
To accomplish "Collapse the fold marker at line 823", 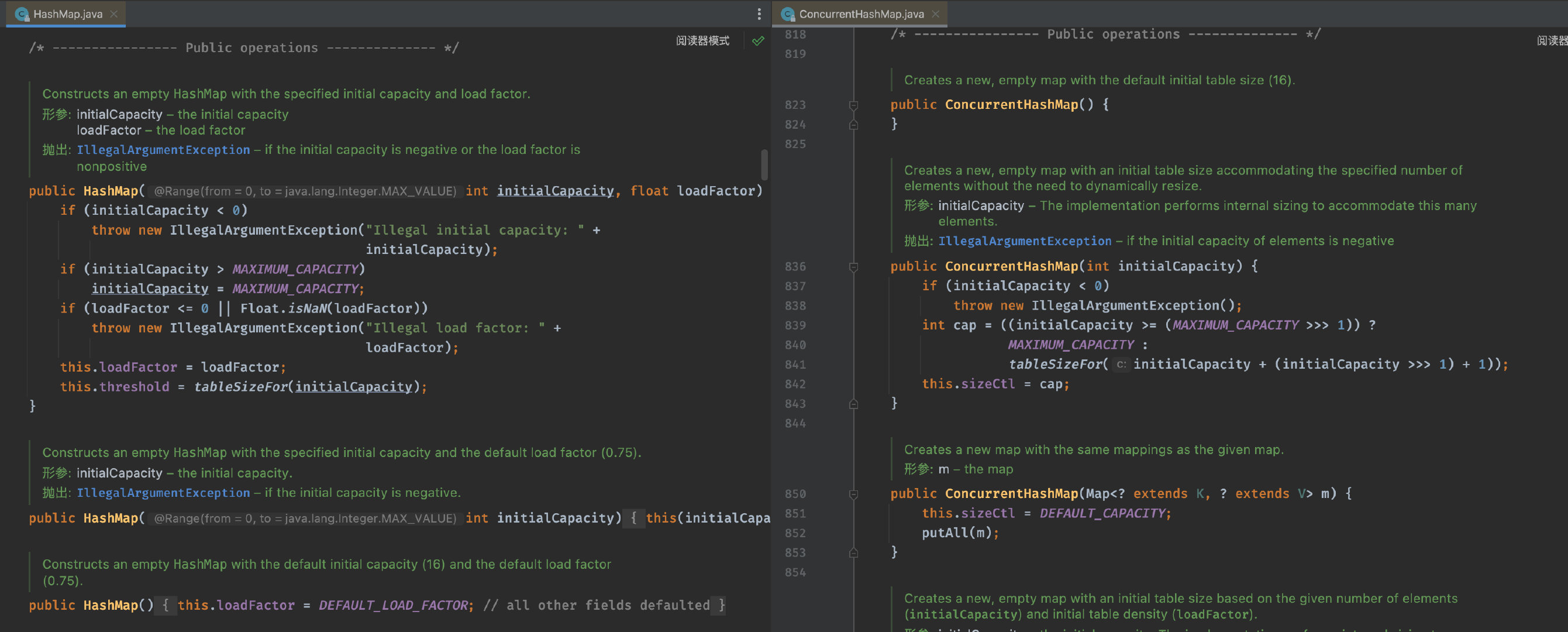I will 853,105.
